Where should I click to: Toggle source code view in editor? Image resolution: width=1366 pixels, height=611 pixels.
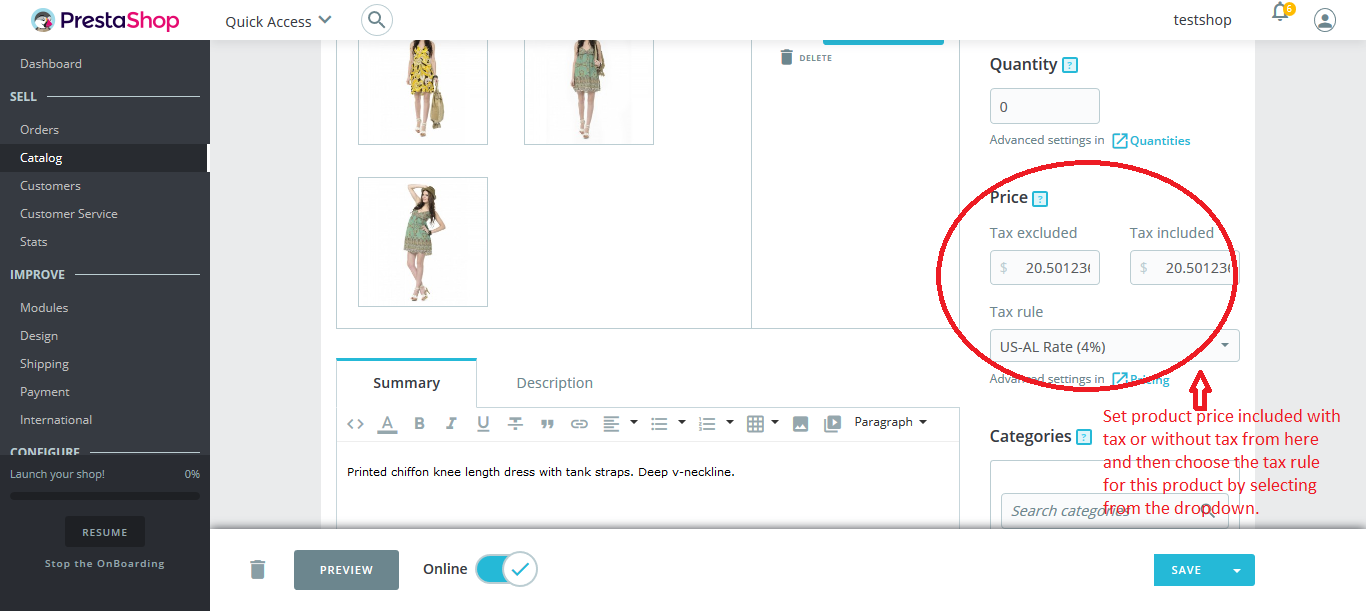click(x=355, y=424)
